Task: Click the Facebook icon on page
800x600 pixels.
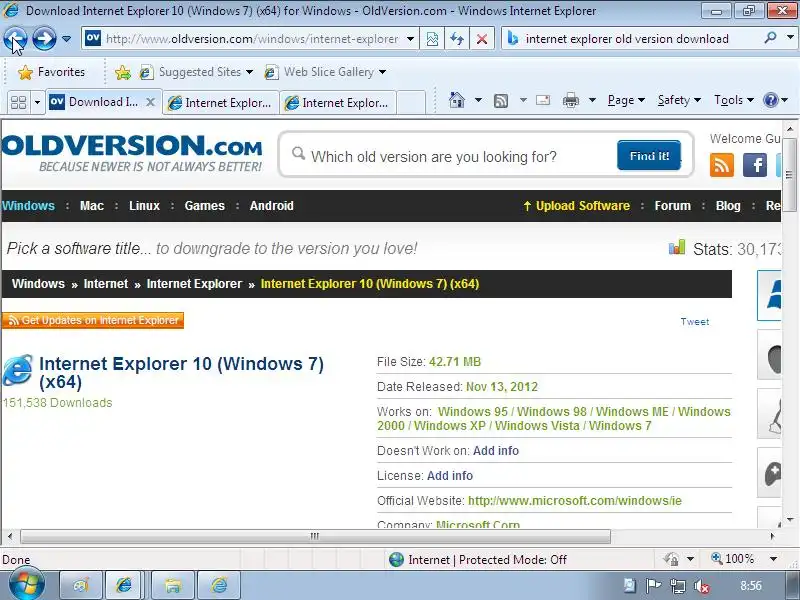Action: pyautogui.click(x=755, y=165)
